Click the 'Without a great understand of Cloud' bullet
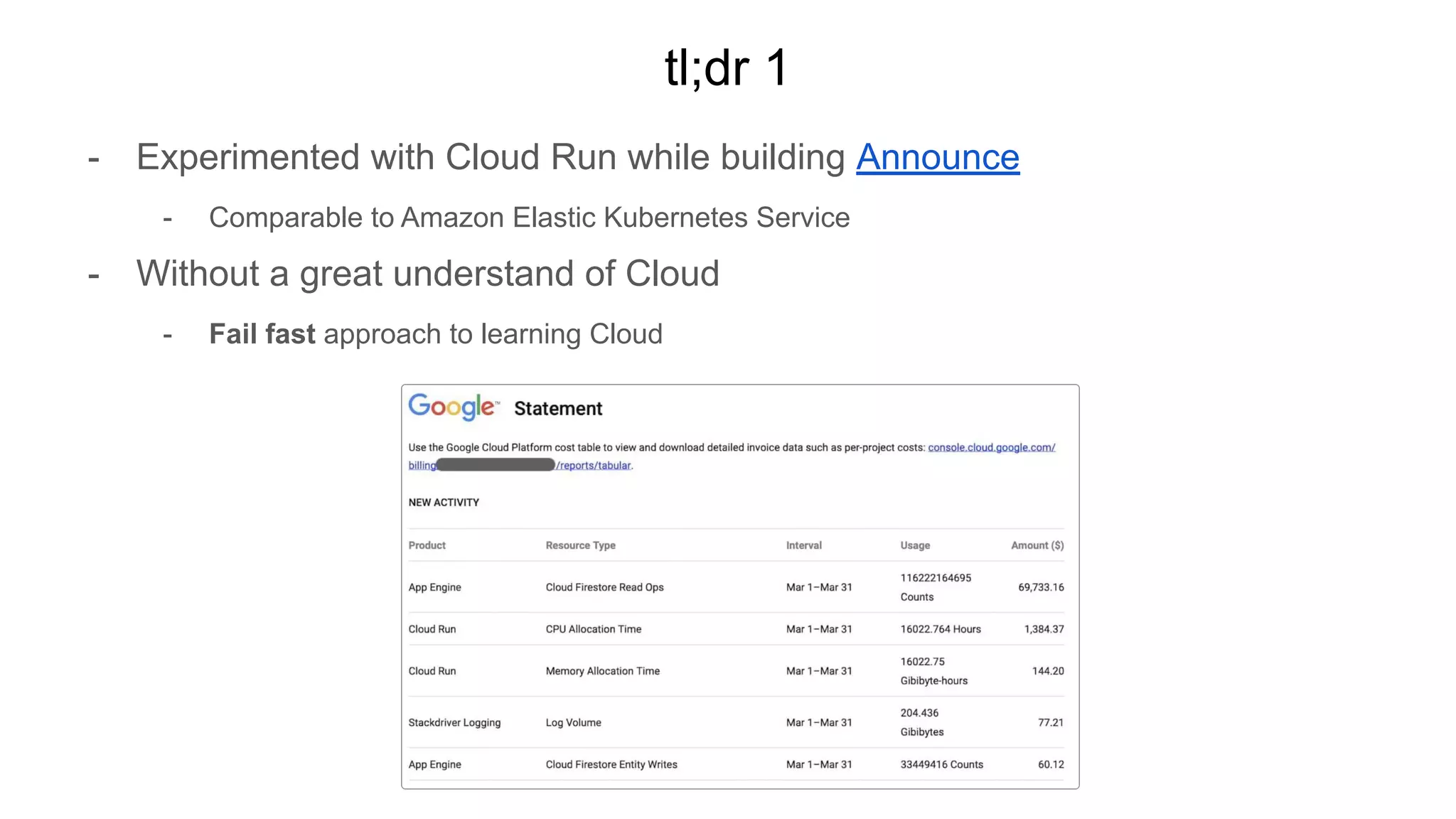1456x819 pixels. (428, 274)
